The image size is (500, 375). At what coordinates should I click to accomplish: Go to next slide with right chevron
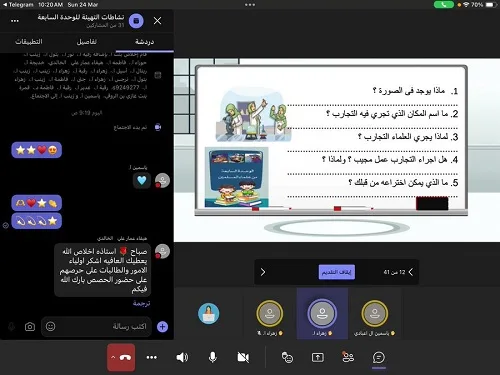[x=263, y=272]
